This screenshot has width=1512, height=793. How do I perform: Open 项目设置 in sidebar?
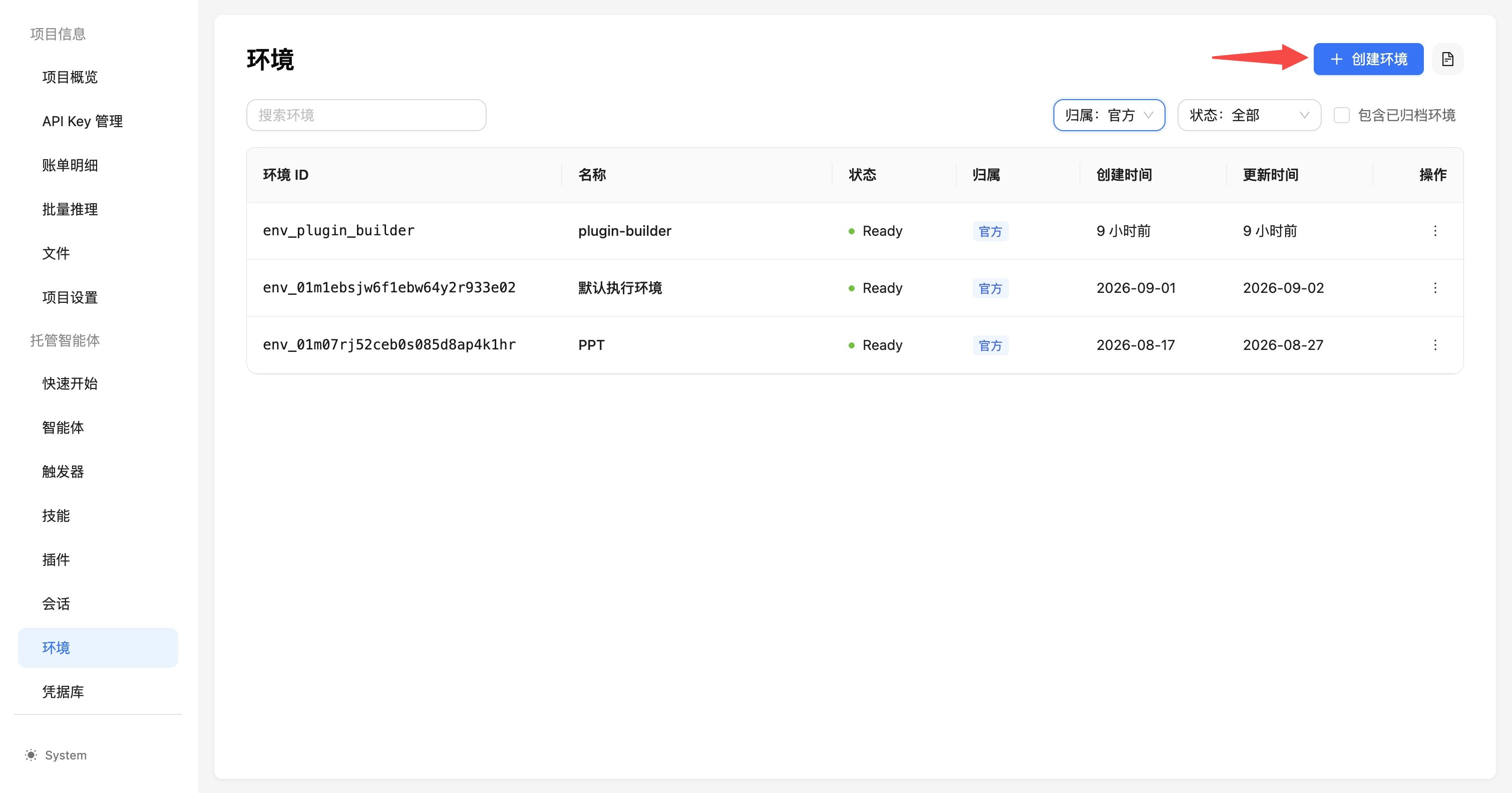point(98,297)
